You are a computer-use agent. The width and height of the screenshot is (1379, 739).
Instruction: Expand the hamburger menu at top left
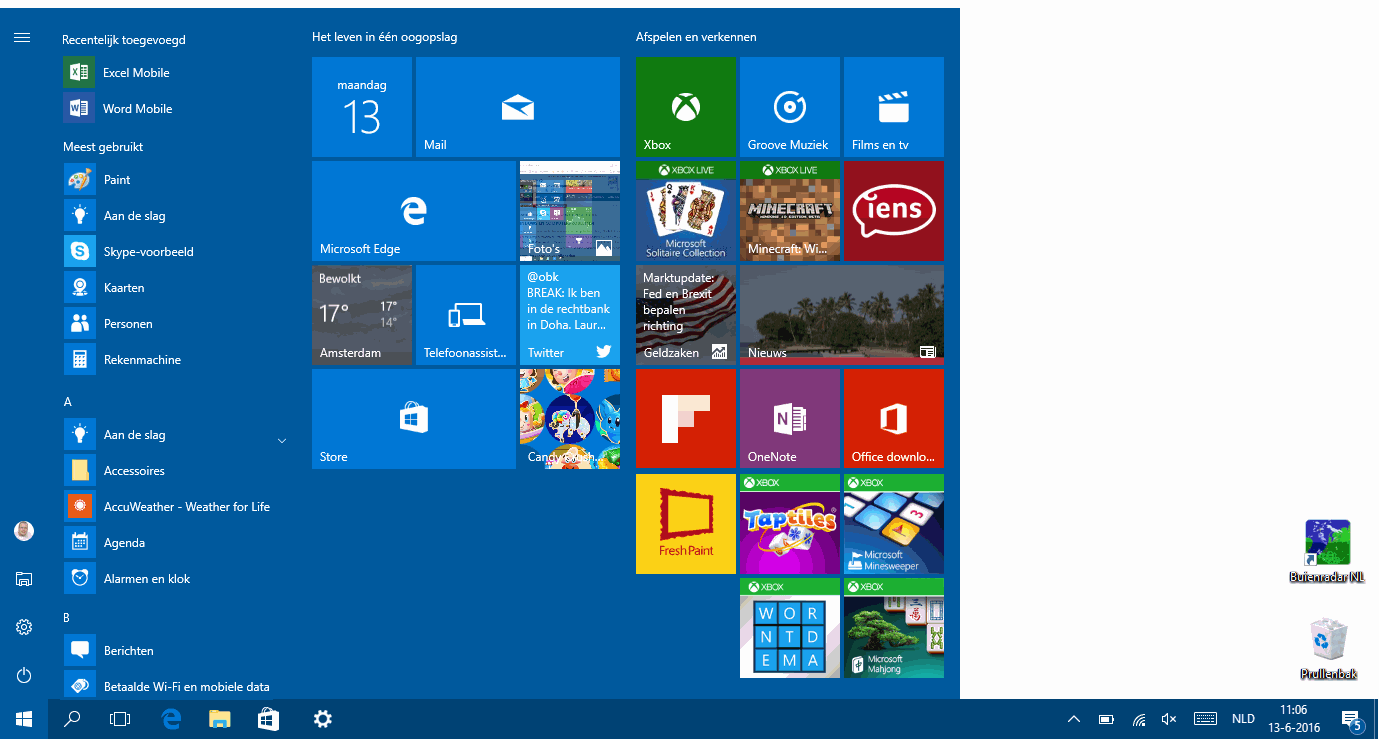pos(22,38)
